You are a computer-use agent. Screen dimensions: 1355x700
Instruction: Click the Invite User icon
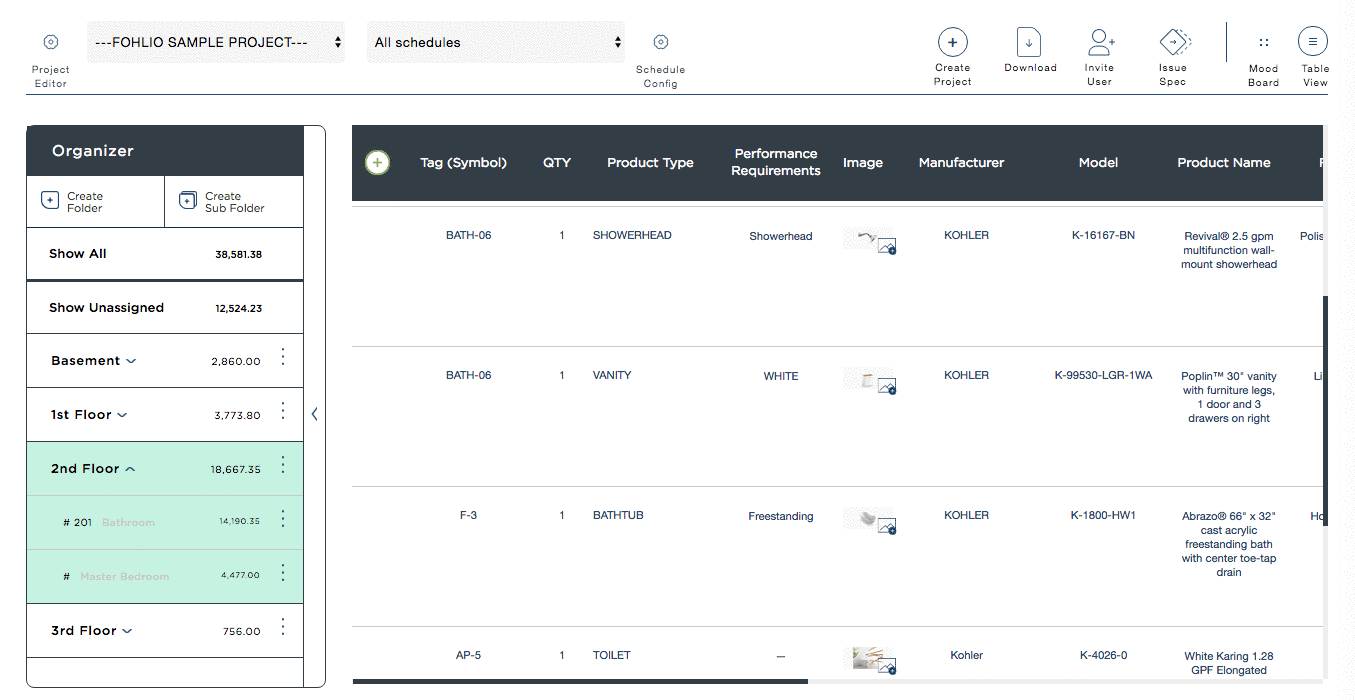tap(1101, 42)
